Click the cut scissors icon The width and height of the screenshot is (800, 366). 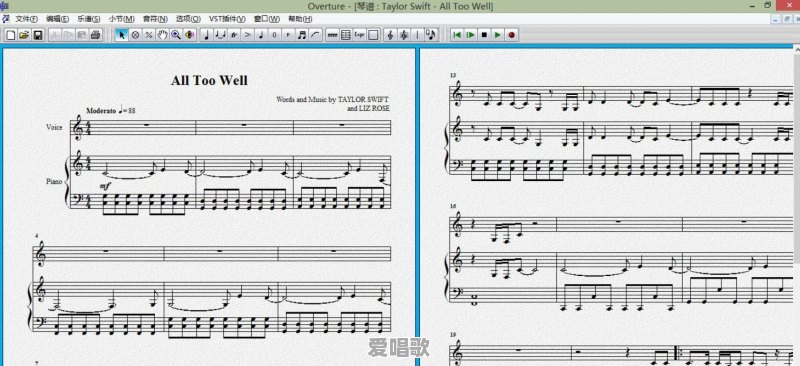(54, 35)
